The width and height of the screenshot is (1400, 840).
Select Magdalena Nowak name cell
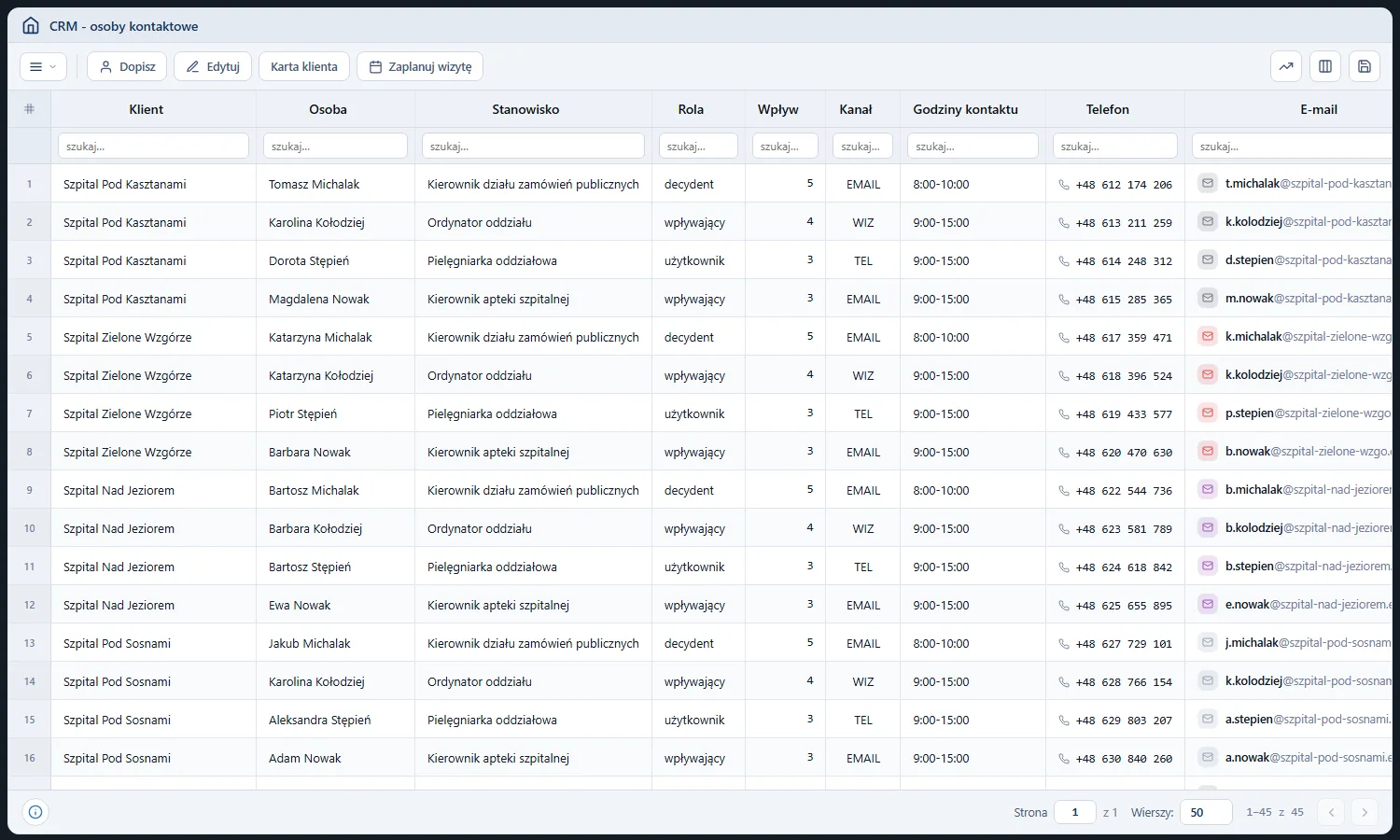[x=335, y=299]
